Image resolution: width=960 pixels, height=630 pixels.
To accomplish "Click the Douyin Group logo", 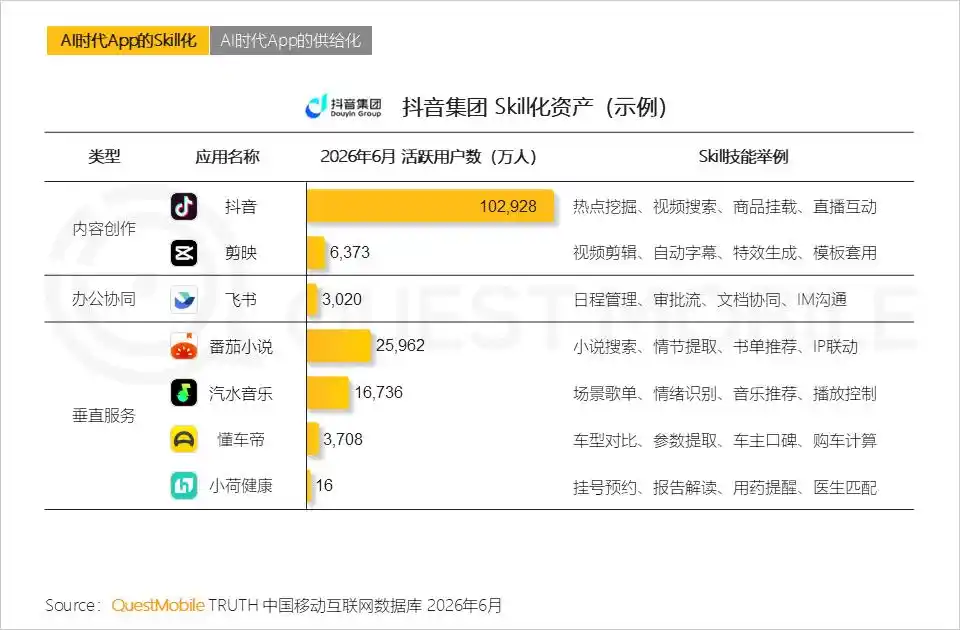I will pos(343,107).
